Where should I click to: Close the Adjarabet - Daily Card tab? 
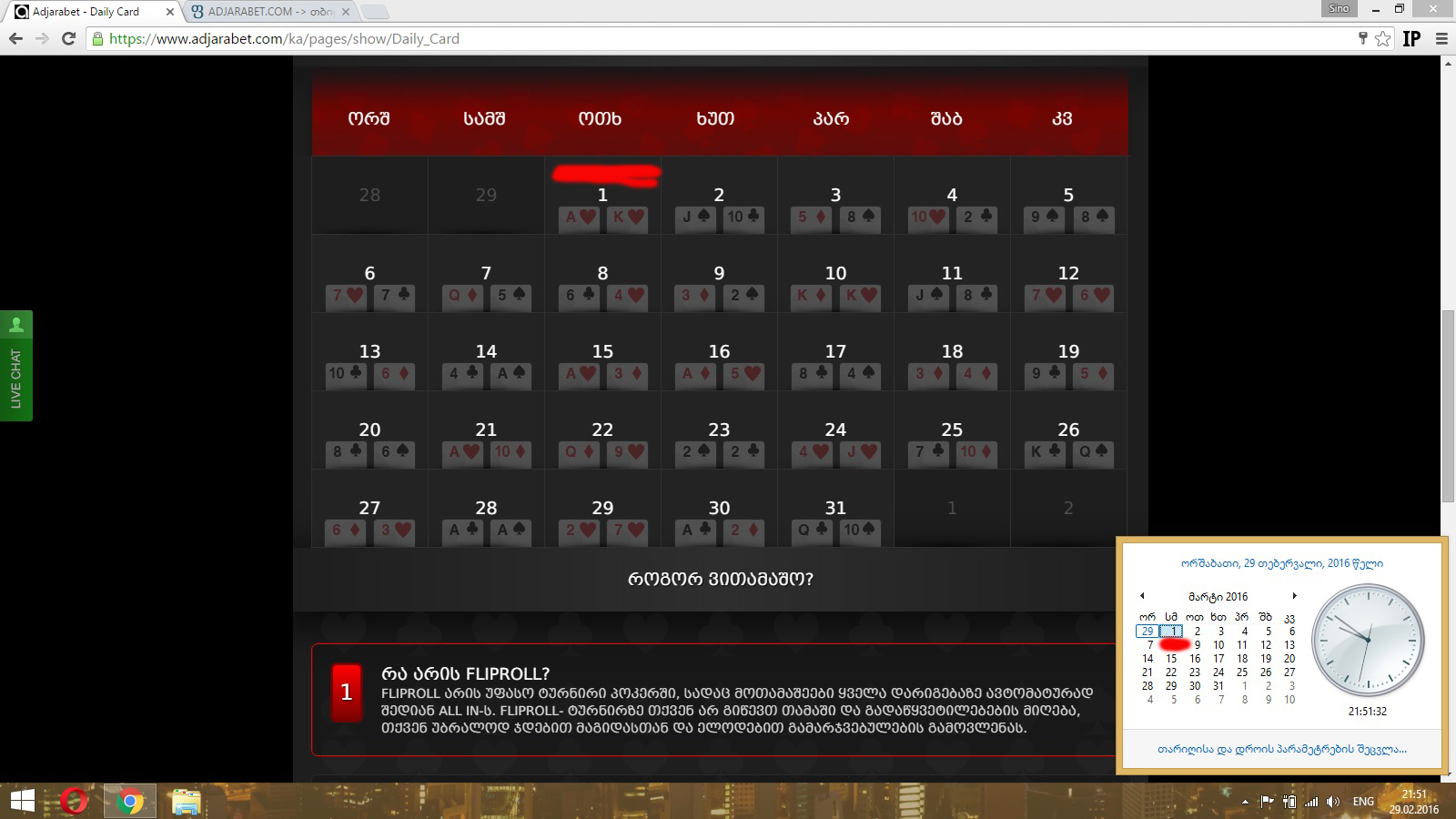click(x=169, y=12)
